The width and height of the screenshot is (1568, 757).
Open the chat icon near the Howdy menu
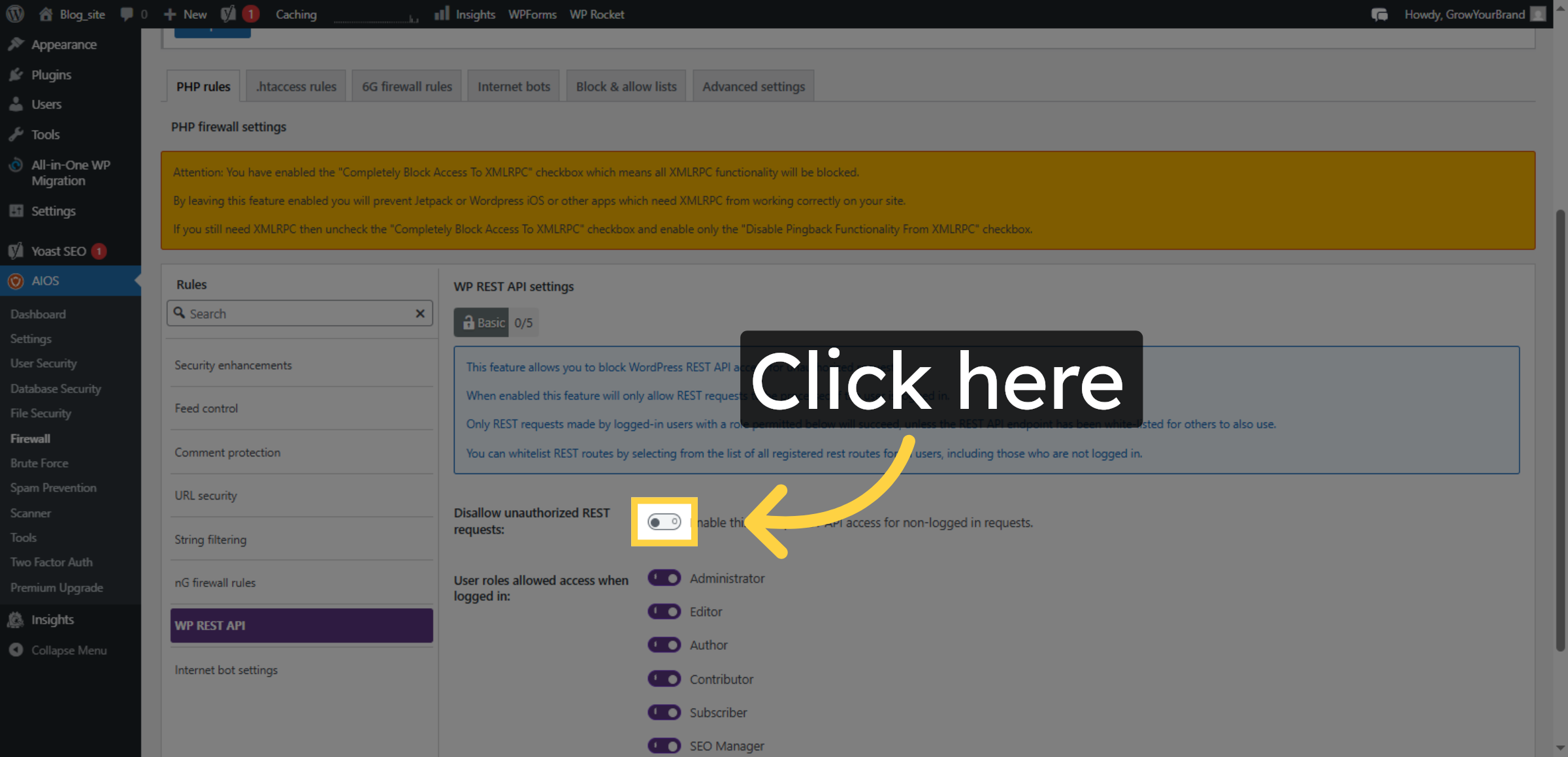click(x=1380, y=14)
